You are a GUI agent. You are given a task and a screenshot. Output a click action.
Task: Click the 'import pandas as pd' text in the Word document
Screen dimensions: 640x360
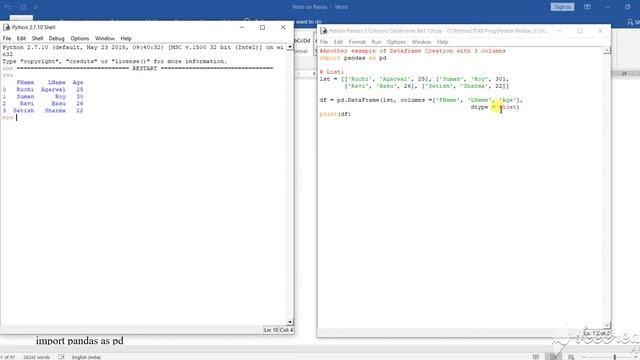pyautogui.click(x=80, y=340)
